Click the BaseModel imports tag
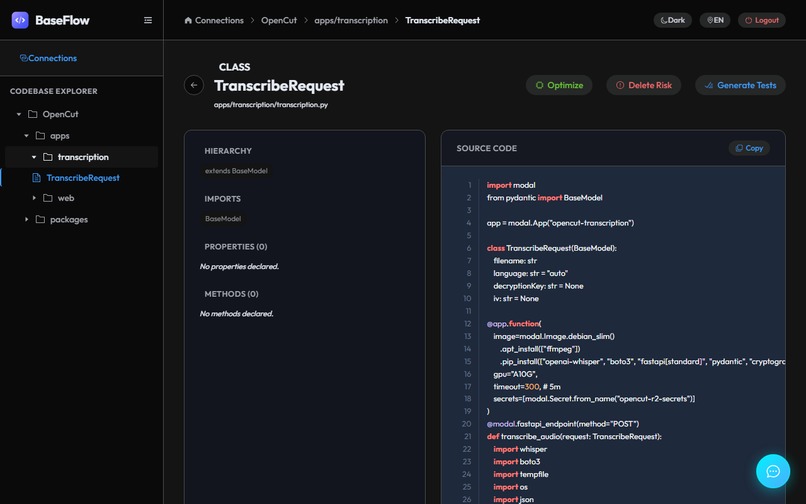Image resolution: width=806 pixels, height=504 pixels. click(223, 219)
